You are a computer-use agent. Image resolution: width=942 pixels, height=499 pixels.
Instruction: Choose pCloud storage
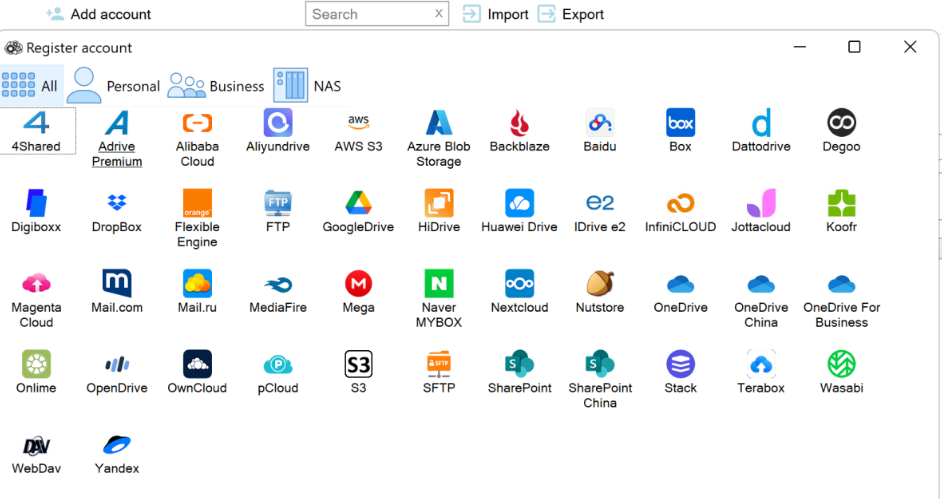[x=278, y=372]
